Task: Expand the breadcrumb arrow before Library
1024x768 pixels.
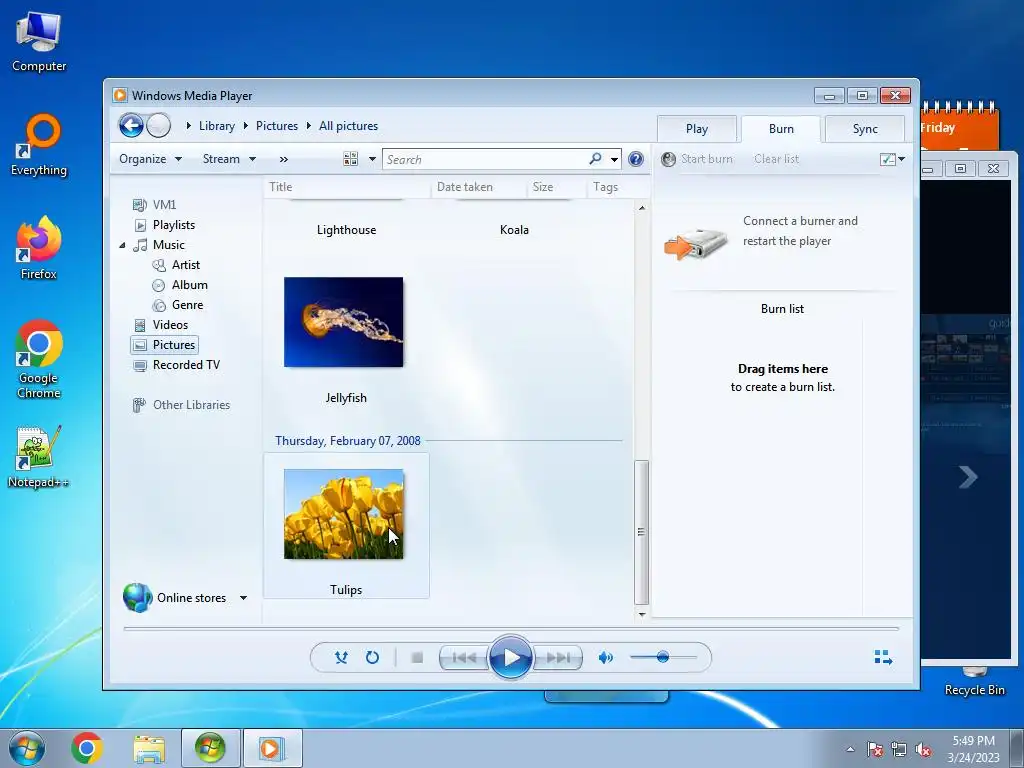Action: 189,125
